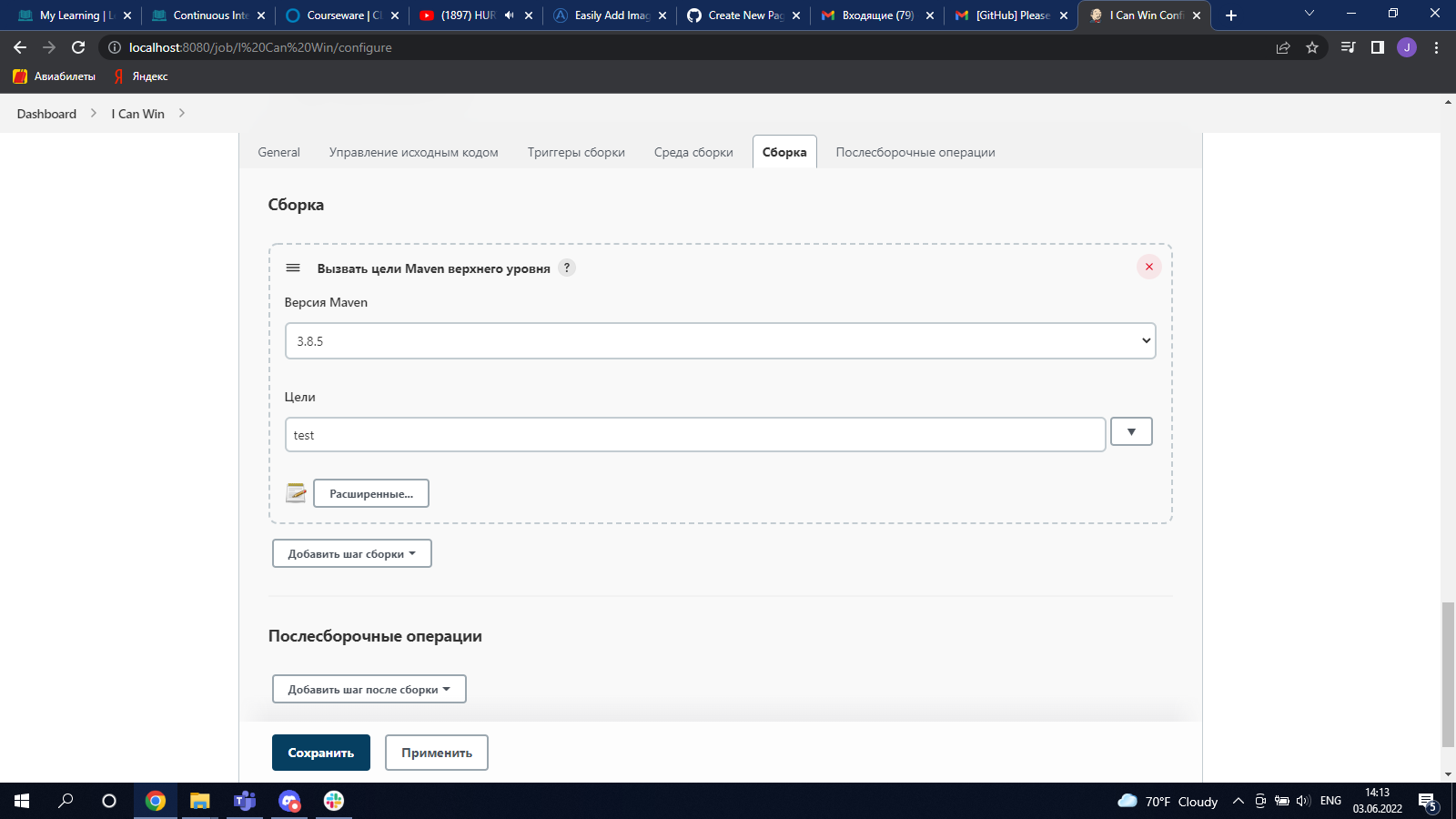1456x819 pixels.
Task: Jump to the Послесборочные операции tab
Action: 915,152
